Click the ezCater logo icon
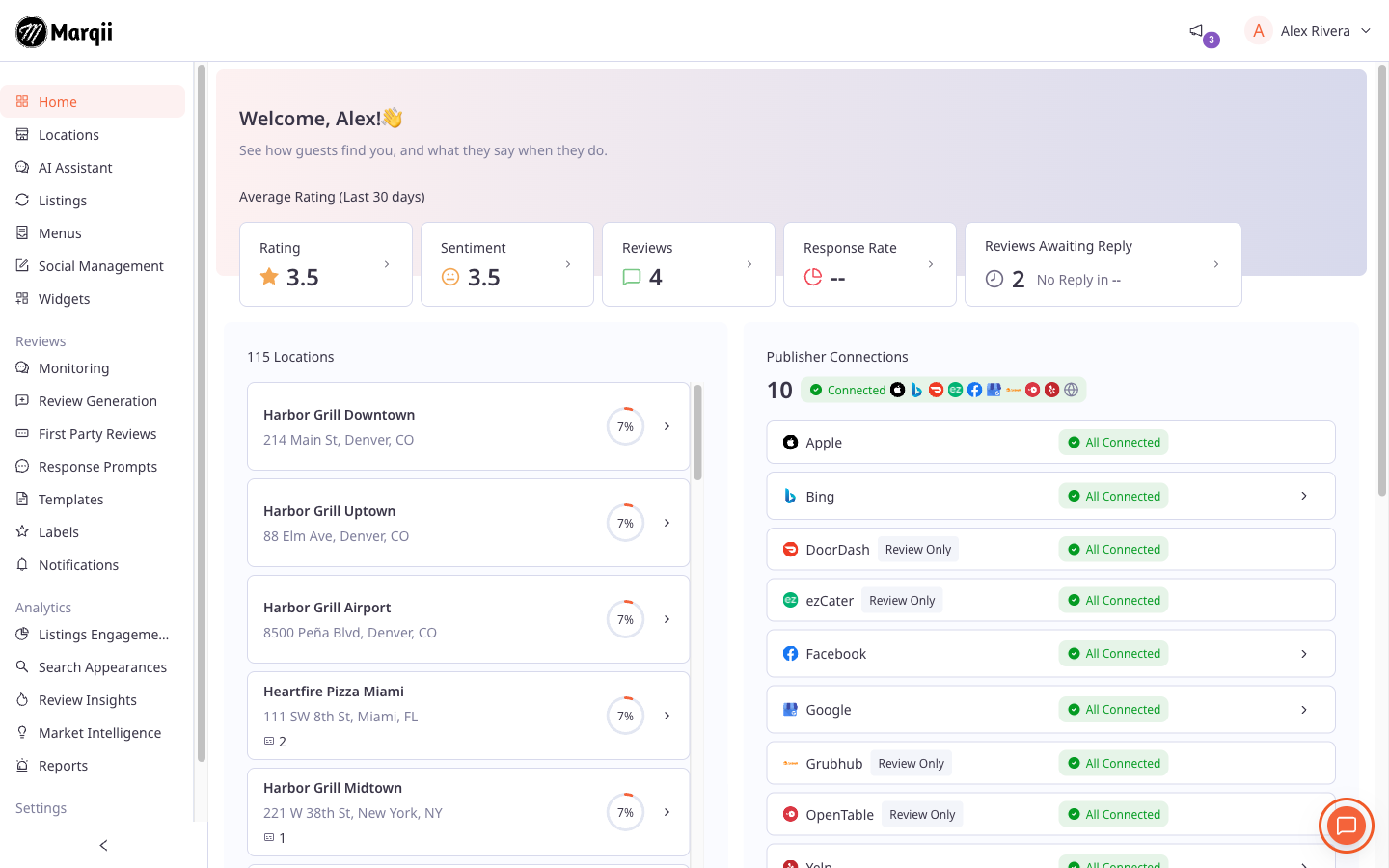The width and height of the screenshot is (1389, 868). click(790, 600)
